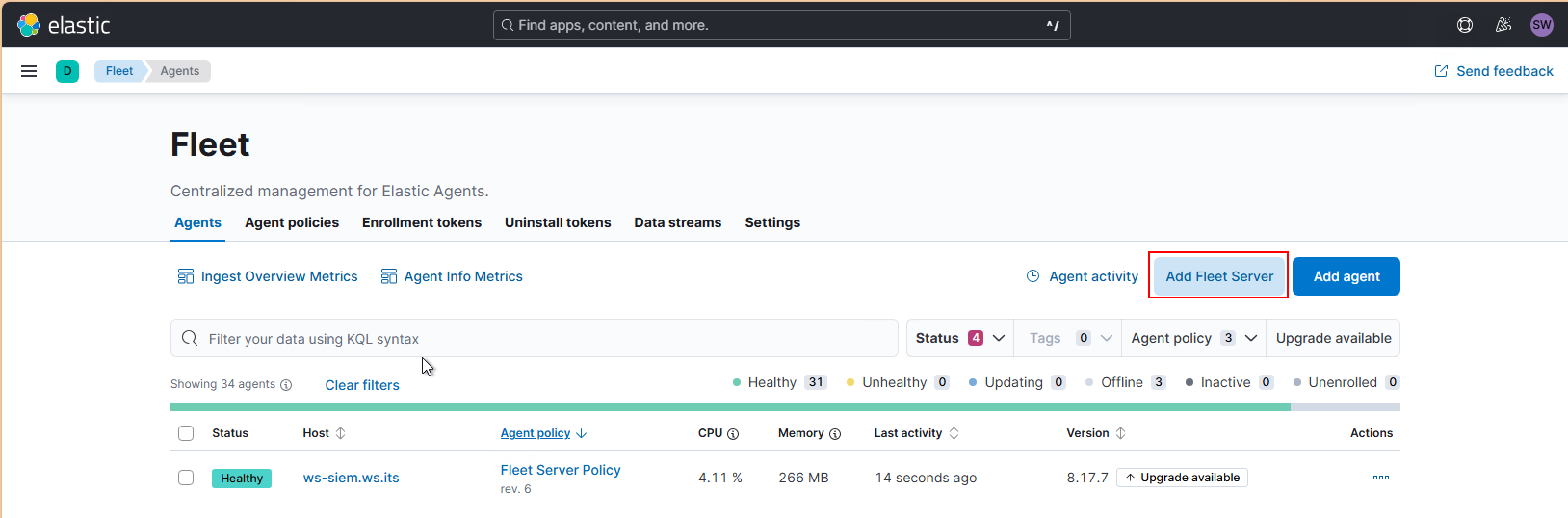
Task: Switch to Agent policies tab
Action: coord(292,222)
